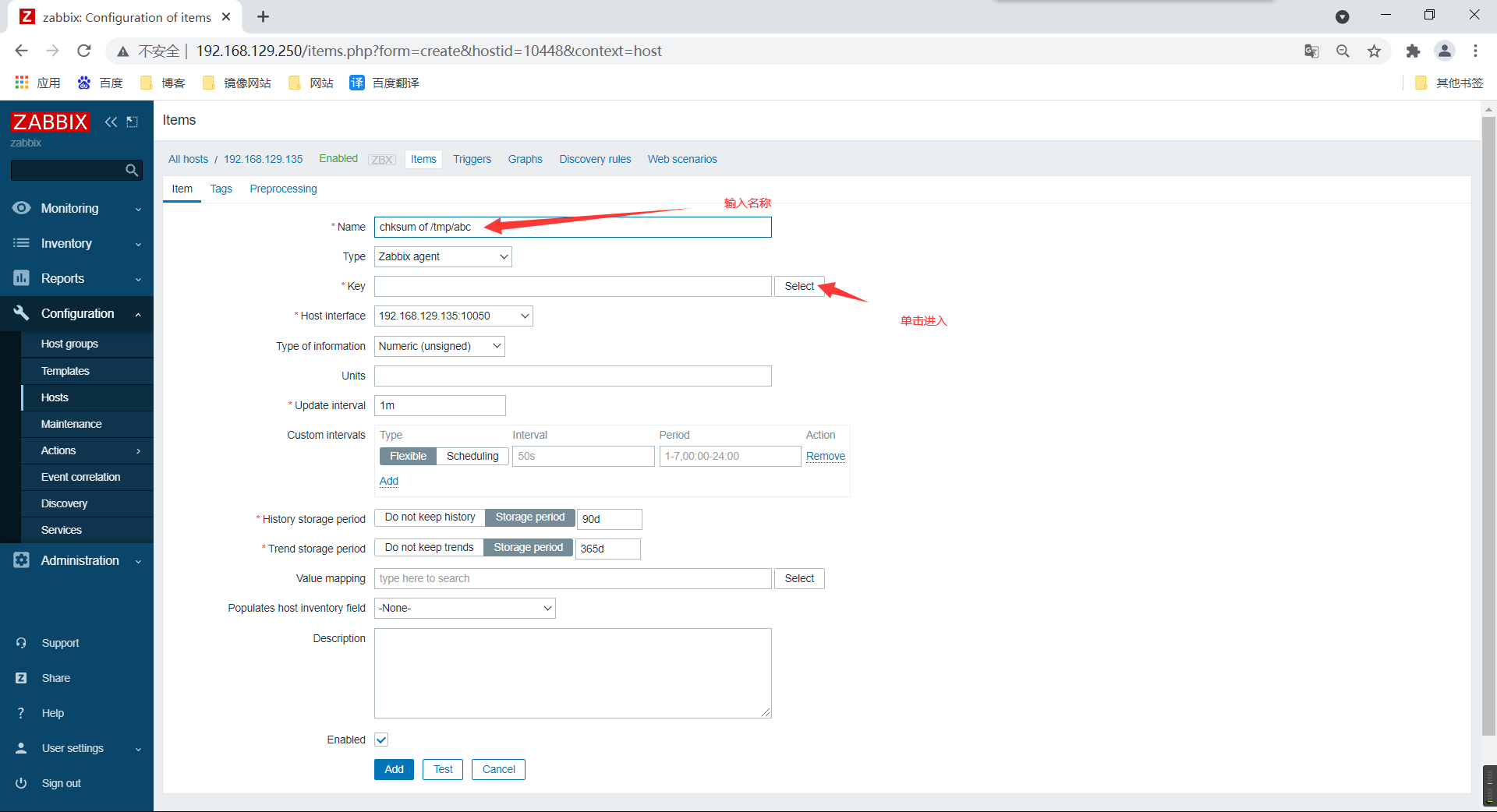This screenshot has height=812, width=1497.
Task: Click the Share Z icon
Action: [22, 678]
